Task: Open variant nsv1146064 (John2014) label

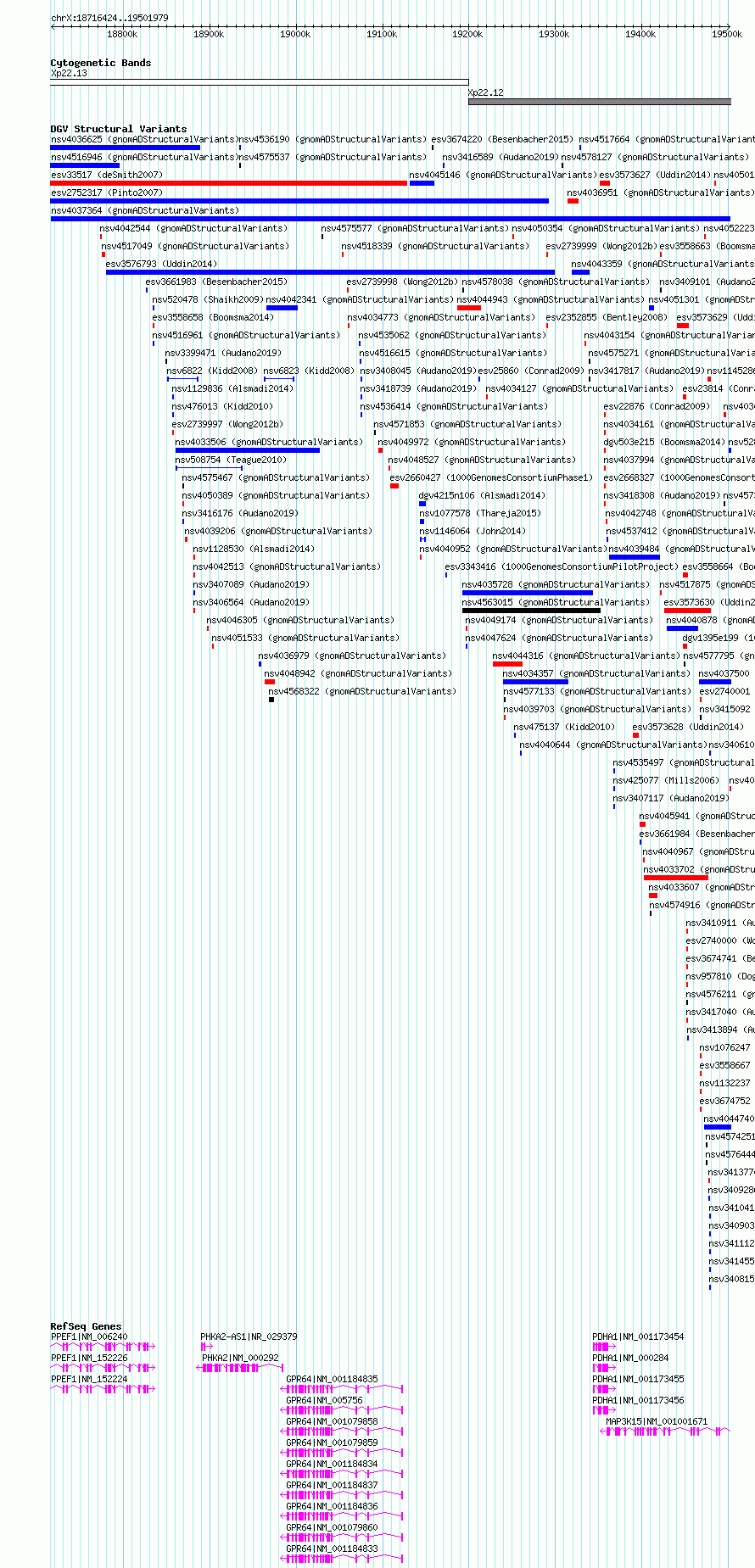Action: pos(473,531)
